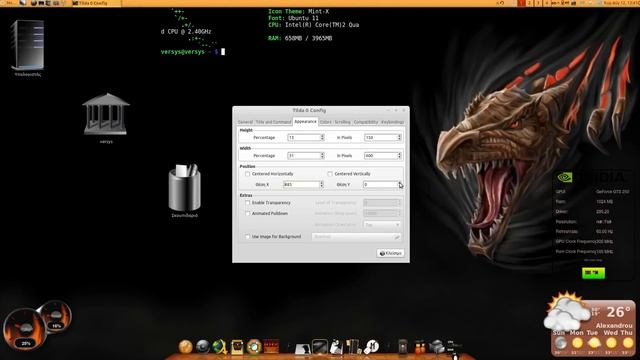
Task: Click the large fire CPU gauge
Action: (x=24, y=329)
